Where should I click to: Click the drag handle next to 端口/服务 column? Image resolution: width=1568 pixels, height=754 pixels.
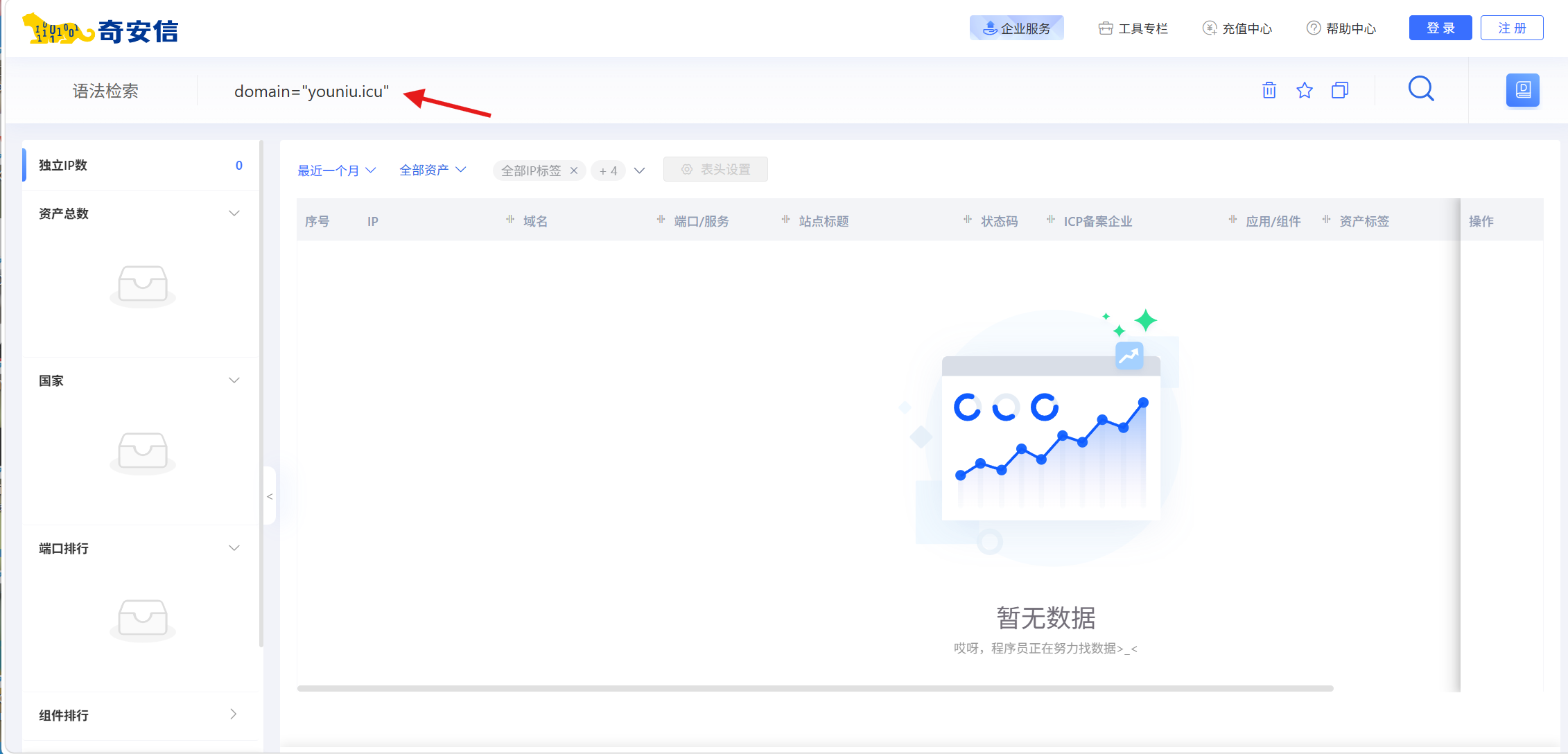pos(661,220)
